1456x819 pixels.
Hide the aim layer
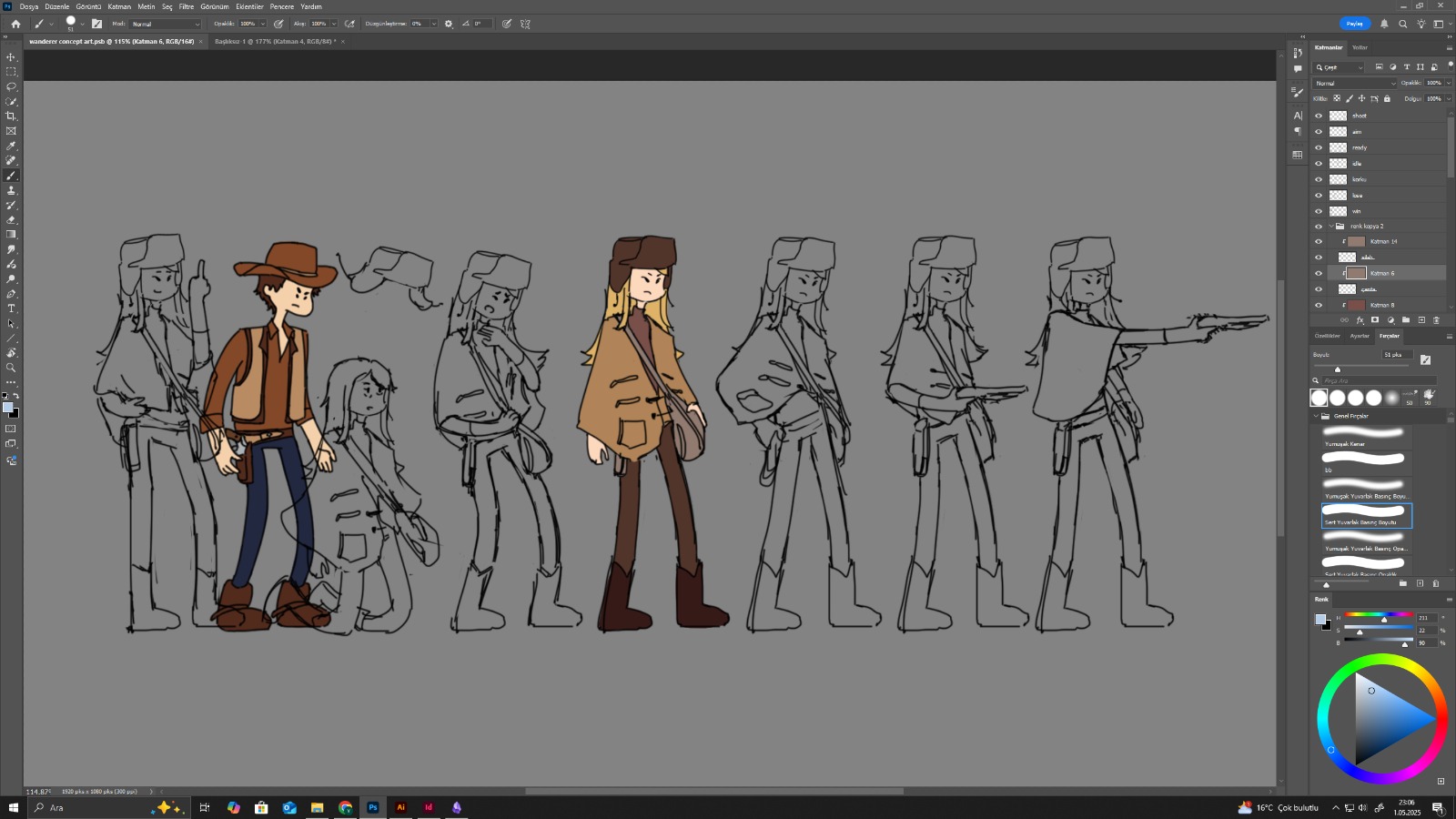point(1319,132)
